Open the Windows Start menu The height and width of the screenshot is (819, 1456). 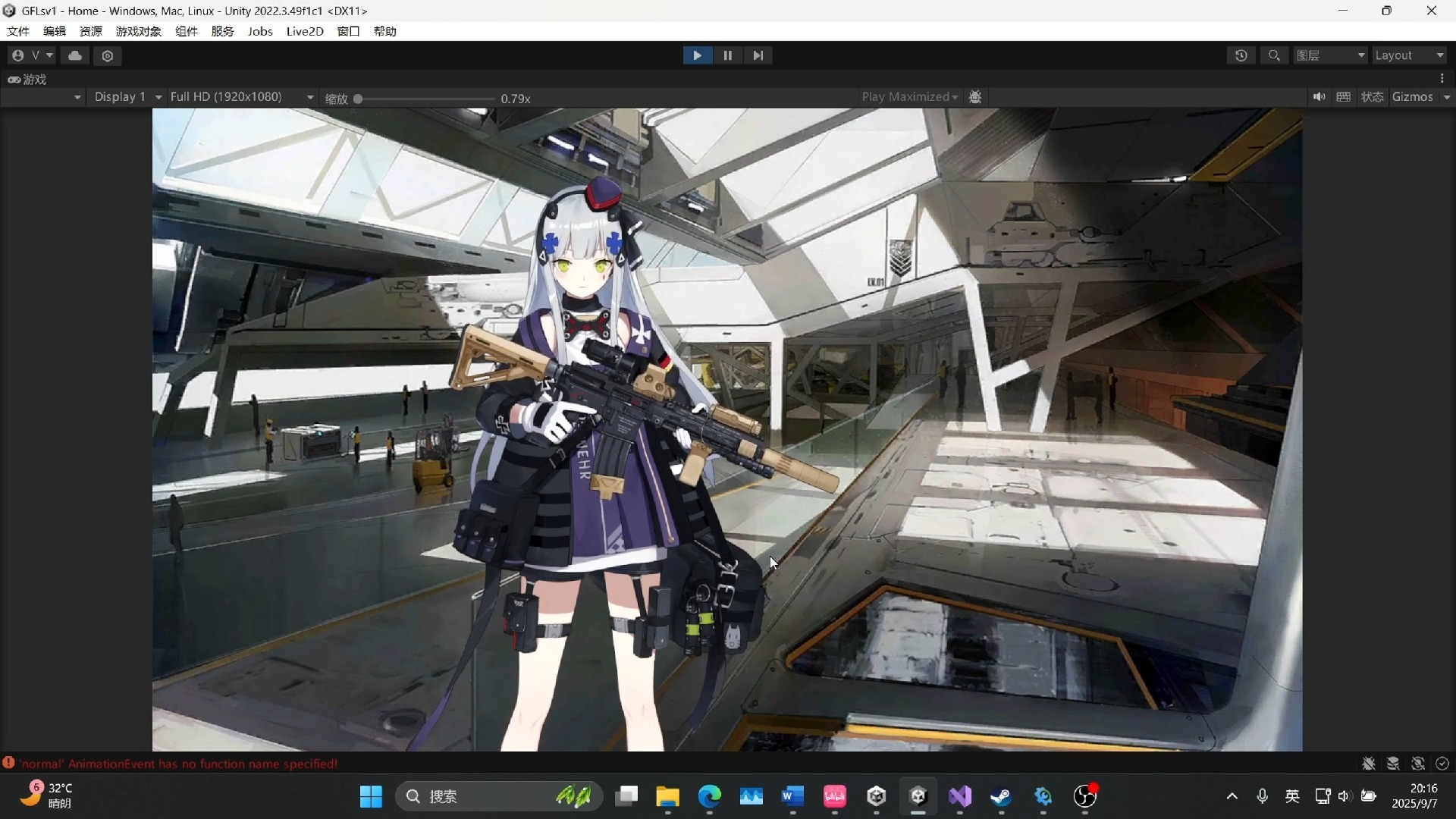coord(371,796)
